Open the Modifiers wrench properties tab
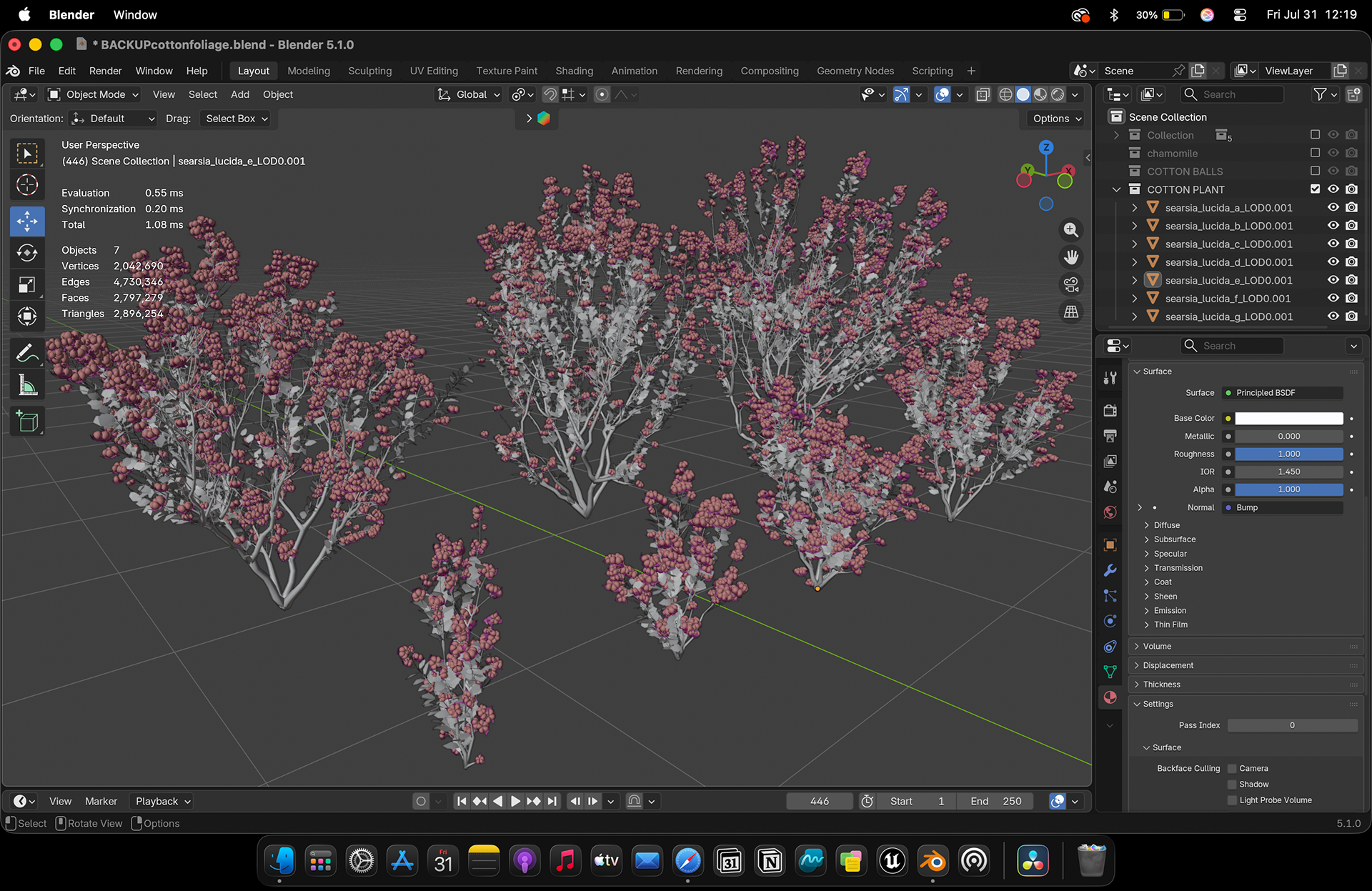 pos(1110,570)
